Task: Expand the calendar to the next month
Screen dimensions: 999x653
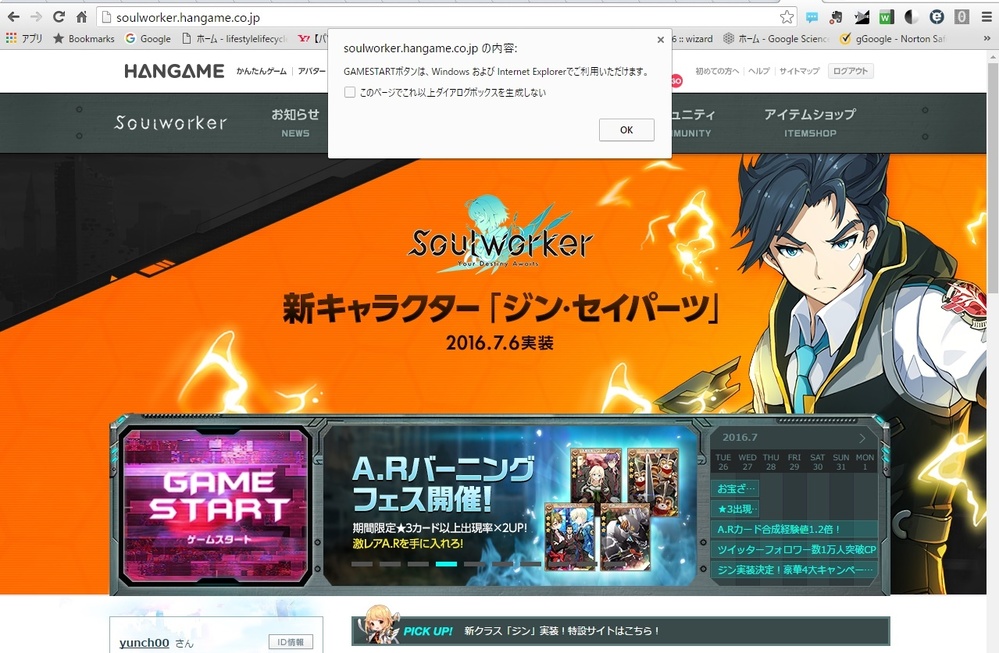Action: point(862,437)
